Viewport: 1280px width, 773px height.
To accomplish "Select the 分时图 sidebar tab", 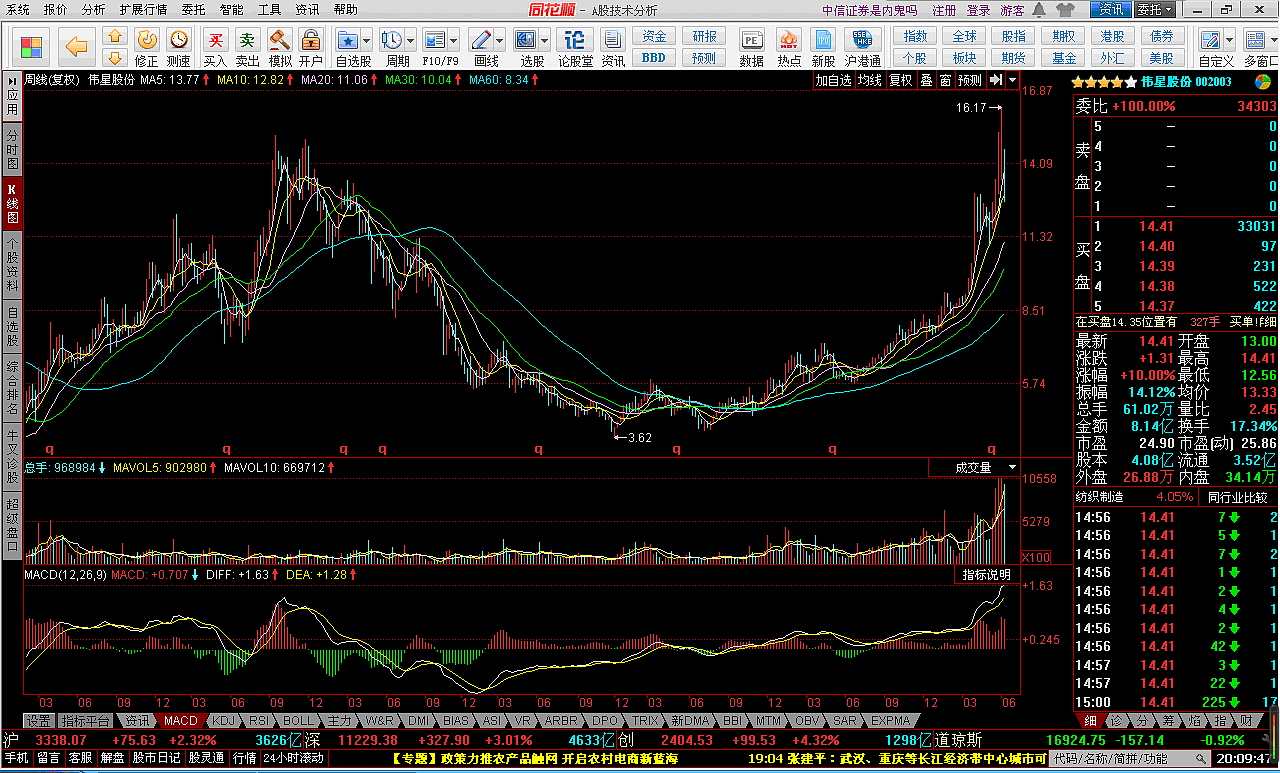I will [x=12, y=149].
